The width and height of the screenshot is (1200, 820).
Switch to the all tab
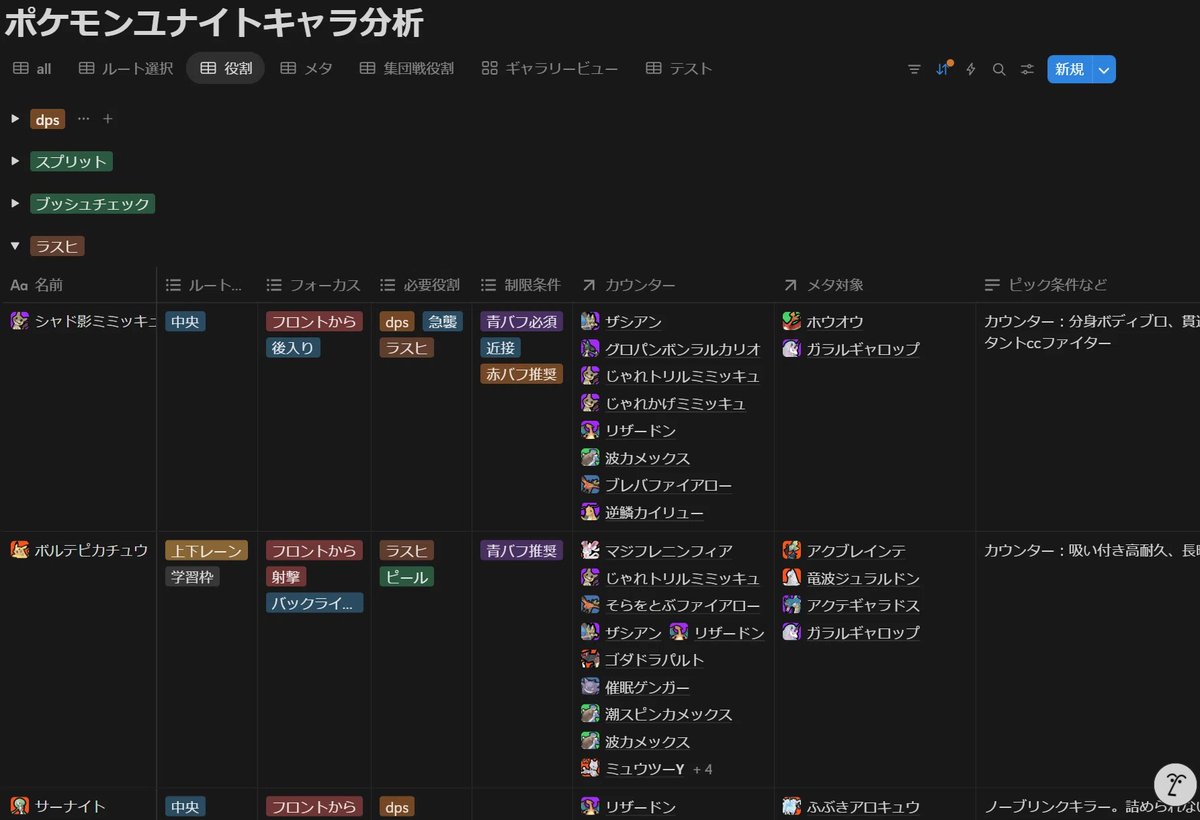pos(32,69)
